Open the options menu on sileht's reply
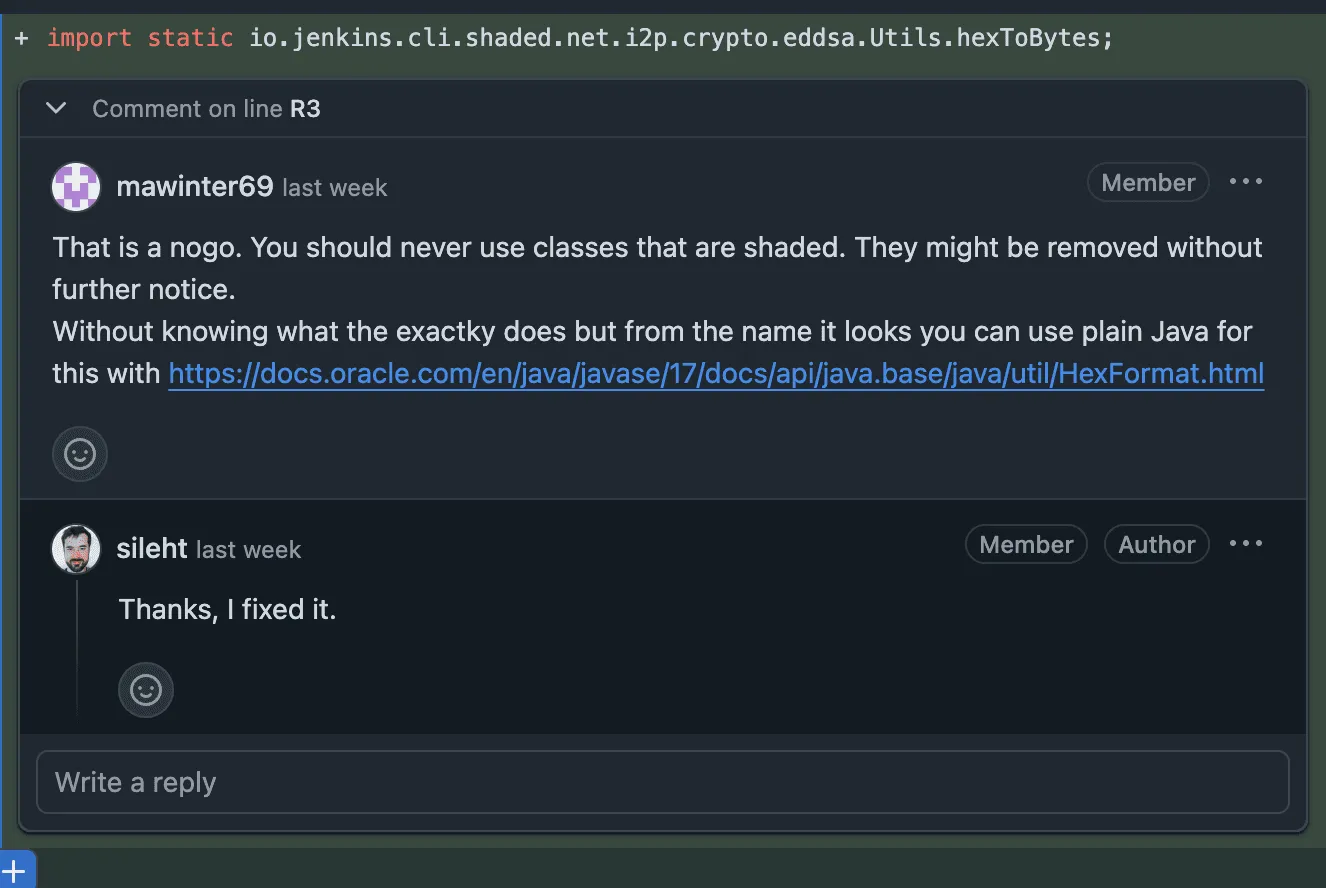Image resolution: width=1326 pixels, height=888 pixels. 1246,544
